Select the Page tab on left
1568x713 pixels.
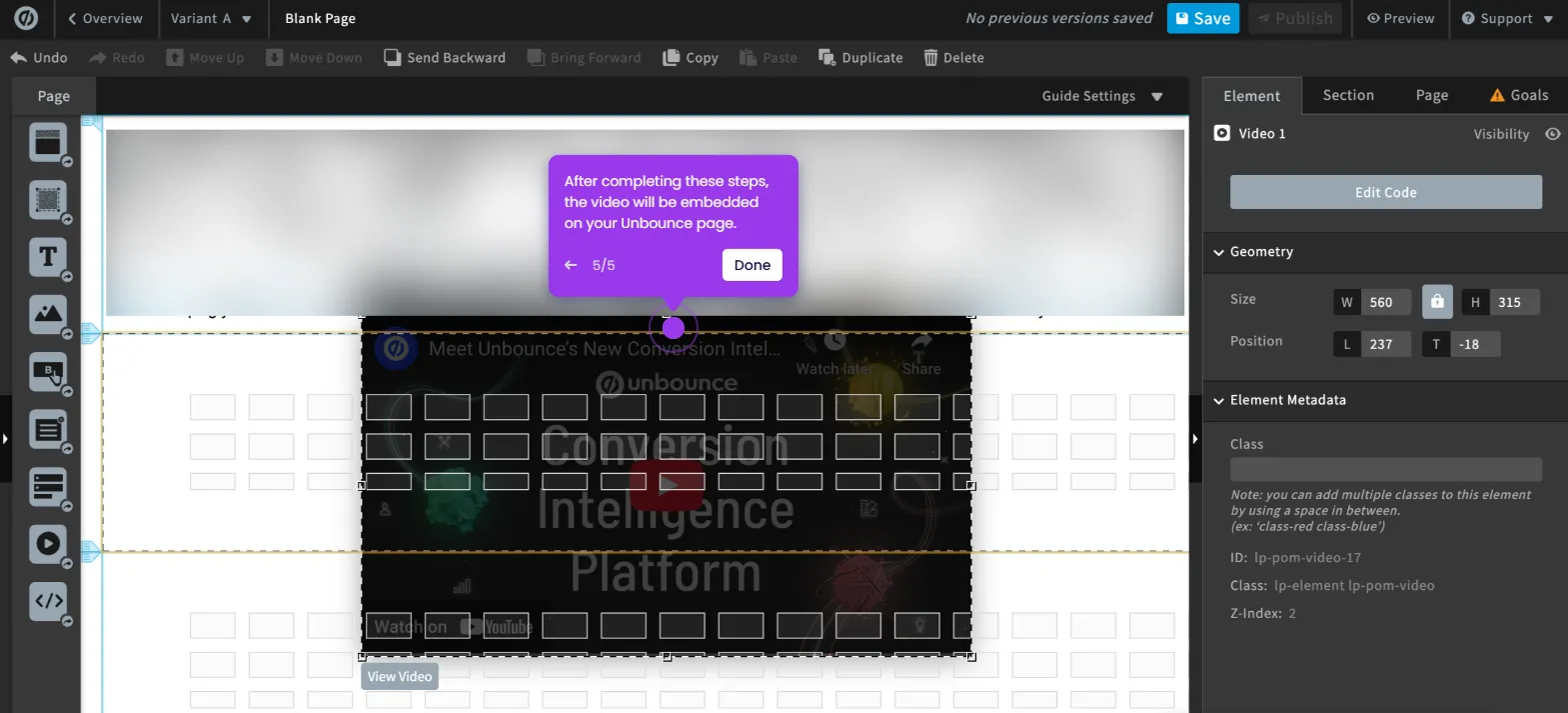click(x=54, y=96)
